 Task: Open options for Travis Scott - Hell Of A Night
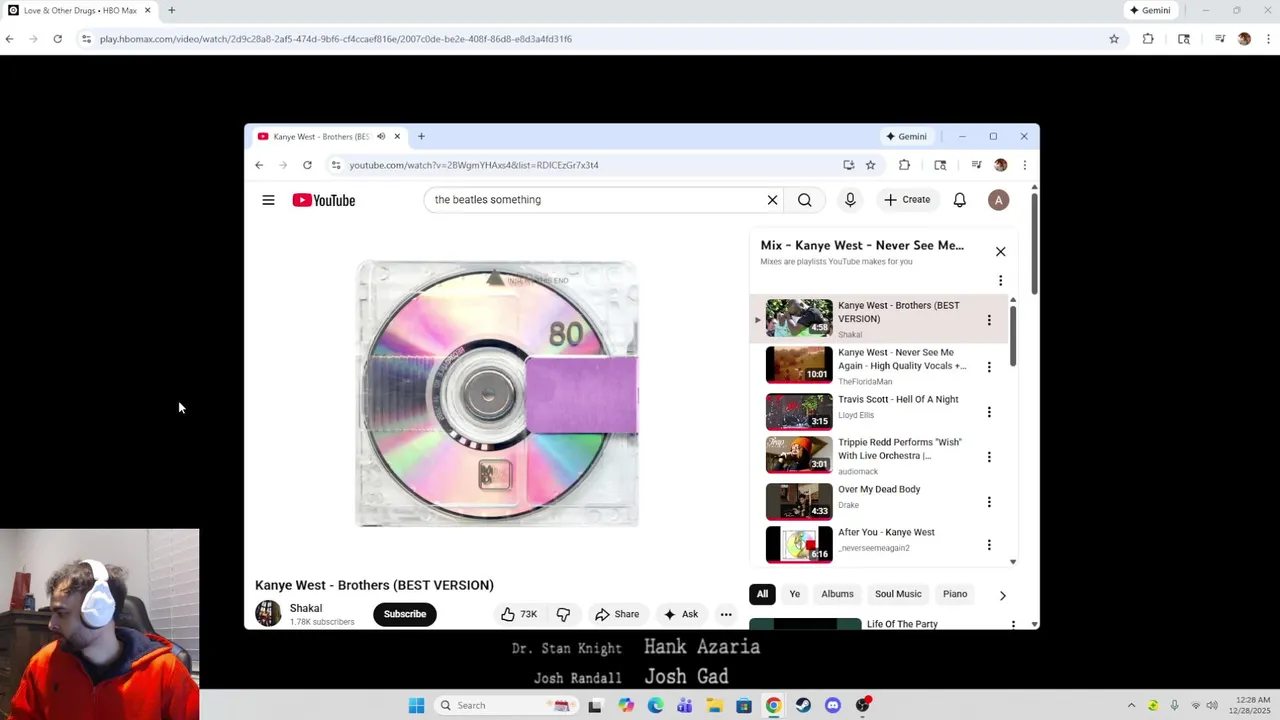[989, 412]
